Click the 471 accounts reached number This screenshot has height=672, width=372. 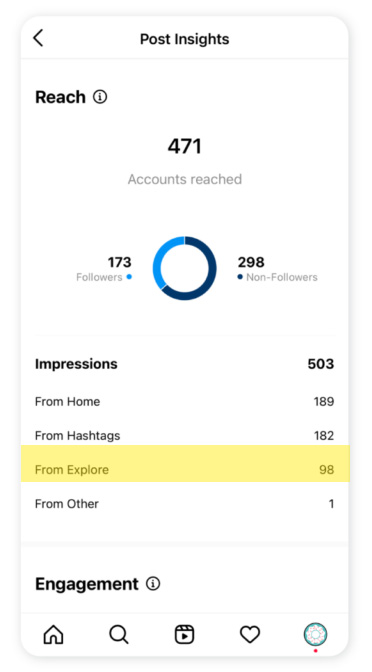185,146
